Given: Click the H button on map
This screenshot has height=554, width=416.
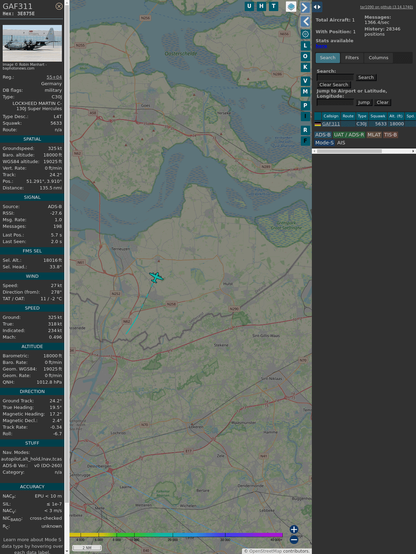Looking at the screenshot, I should click(261, 6).
